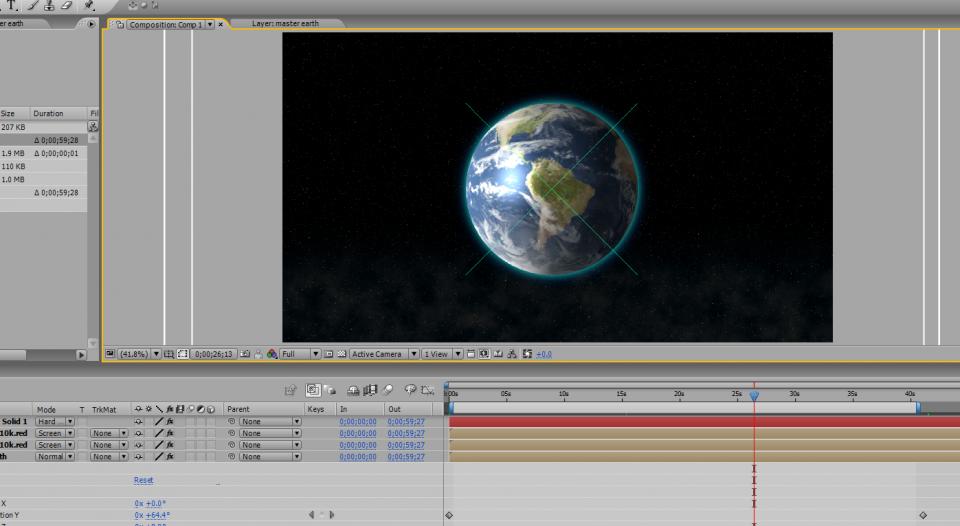960x526 pixels.
Task: Select the Composition: Comp 1 tab
Action: 165,24
